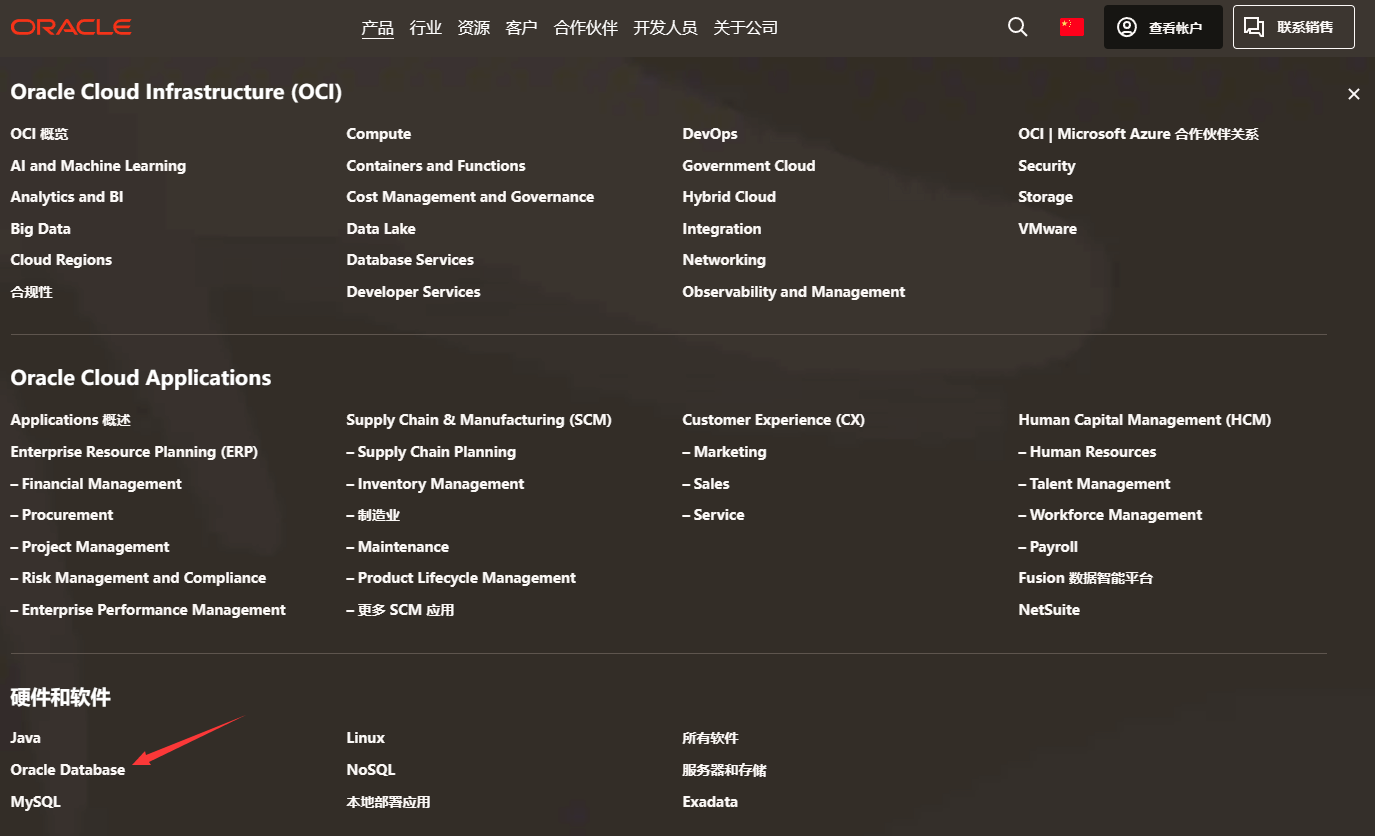Open Enterprise Performance Management link
This screenshot has height=836, width=1375.
[148, 610]
